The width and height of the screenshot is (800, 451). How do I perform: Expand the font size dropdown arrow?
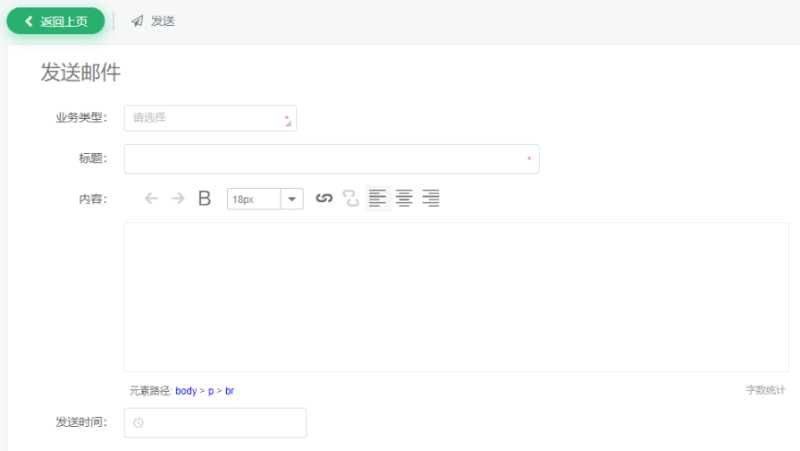pos(292,199)
